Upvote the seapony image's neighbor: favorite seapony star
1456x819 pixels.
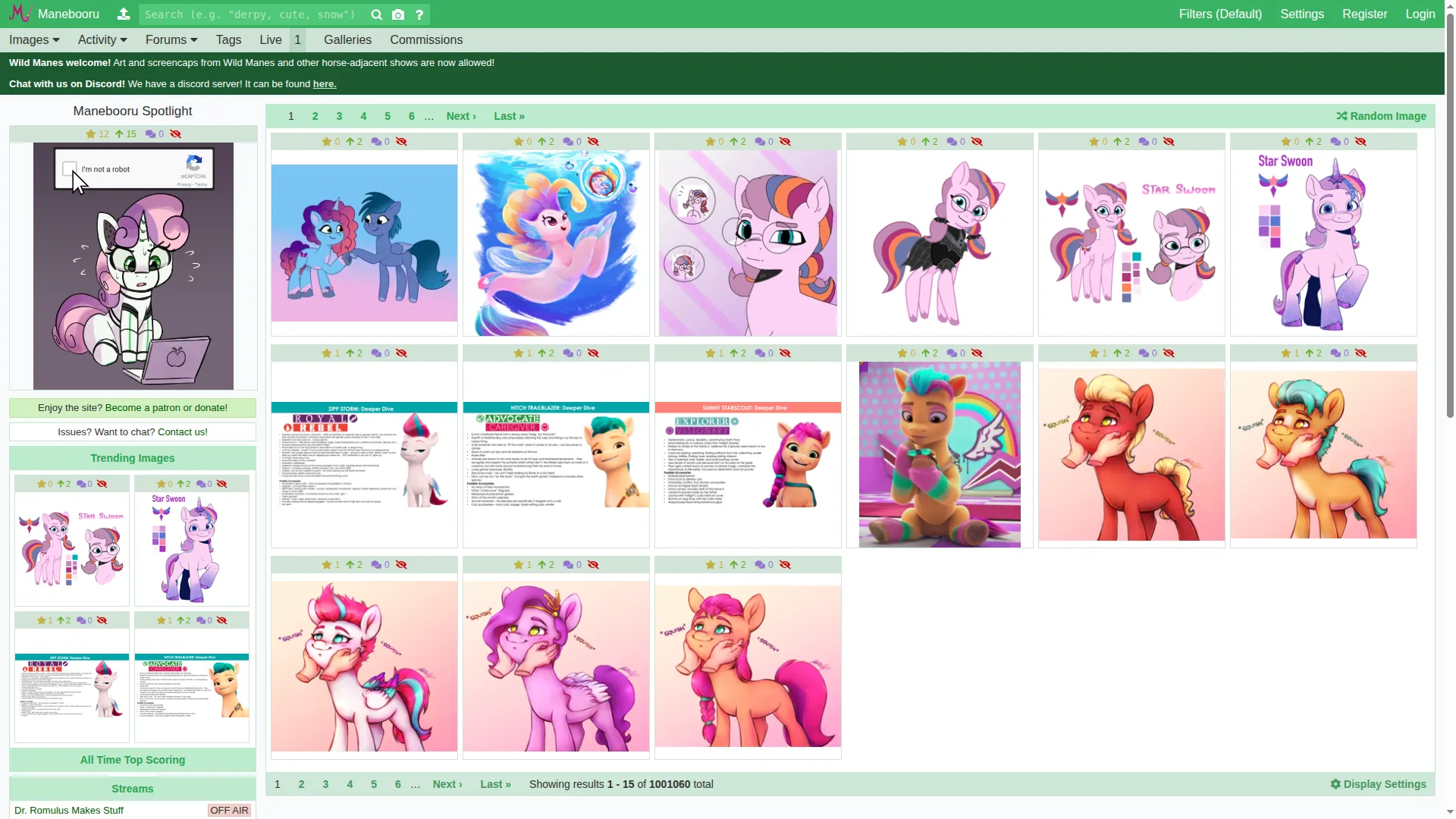coord(519,142)
